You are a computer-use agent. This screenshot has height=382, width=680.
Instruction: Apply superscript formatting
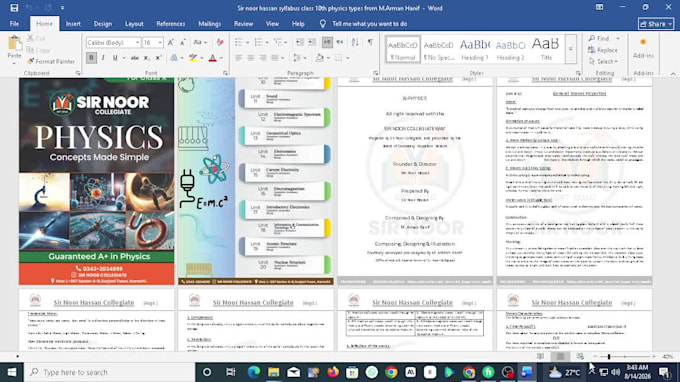pos(159,58)
